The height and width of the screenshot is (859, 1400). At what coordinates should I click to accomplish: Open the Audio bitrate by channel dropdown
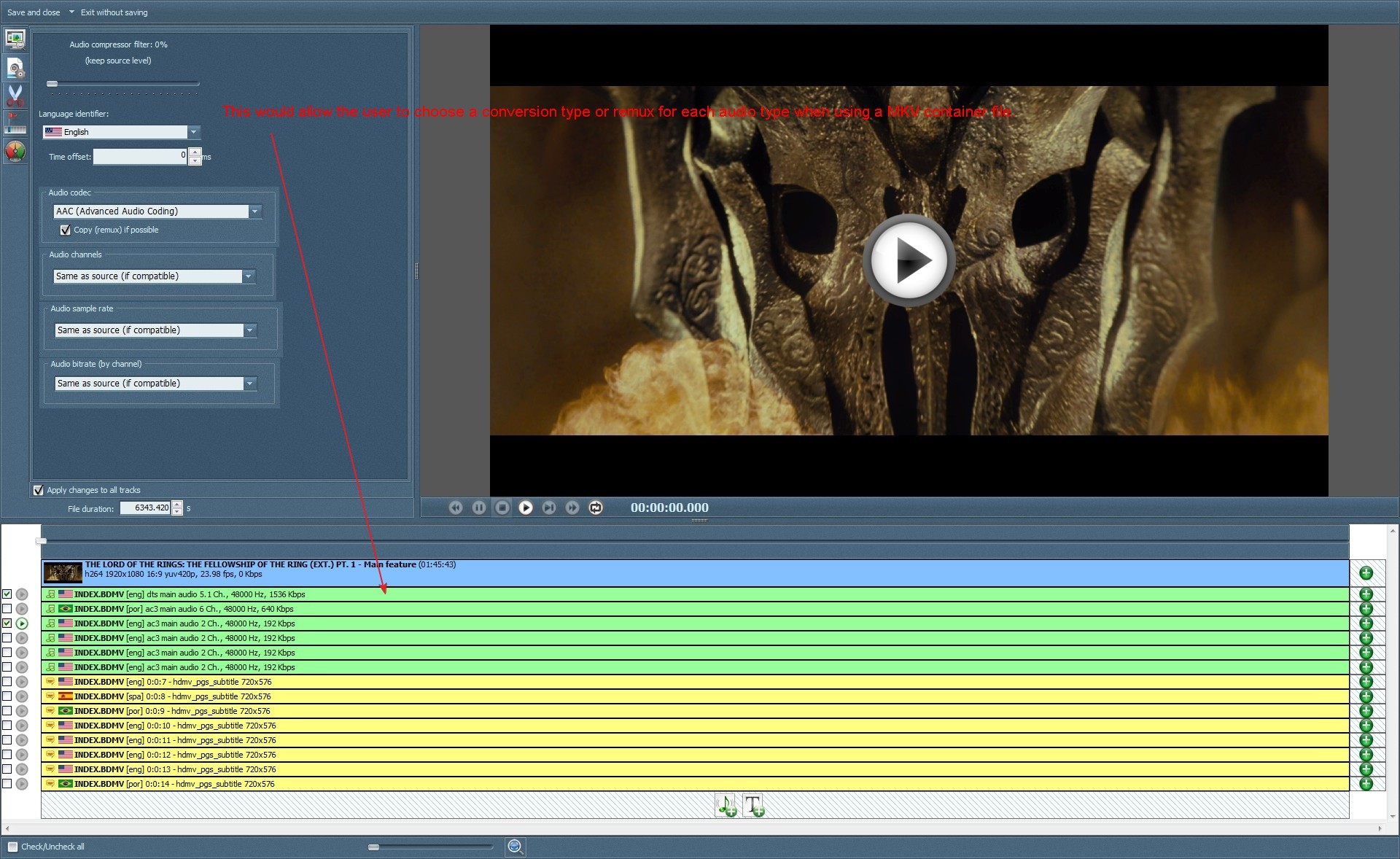[x=250, y=384]
